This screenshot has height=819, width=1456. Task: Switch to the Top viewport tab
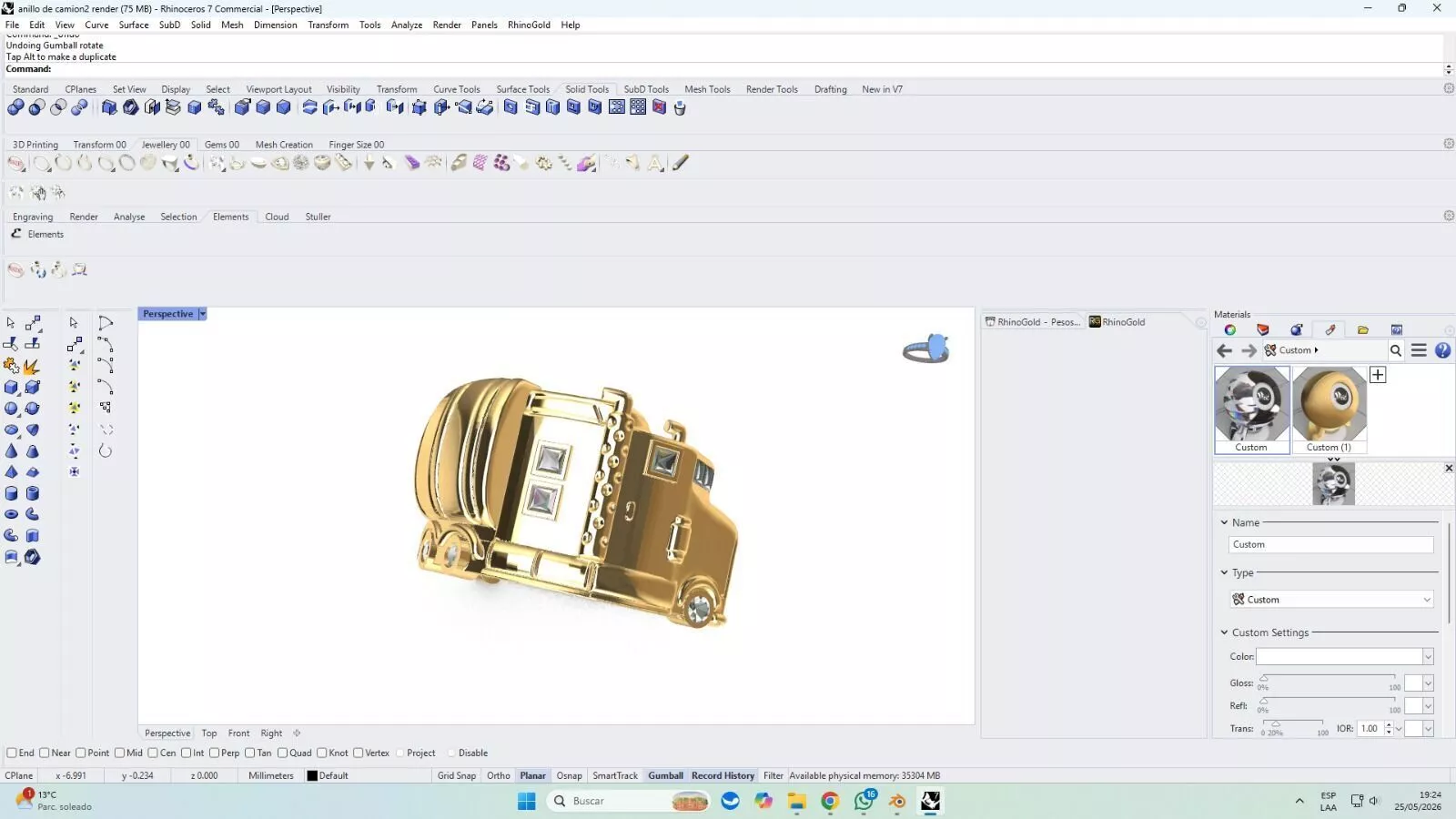(x=209, y=733)
